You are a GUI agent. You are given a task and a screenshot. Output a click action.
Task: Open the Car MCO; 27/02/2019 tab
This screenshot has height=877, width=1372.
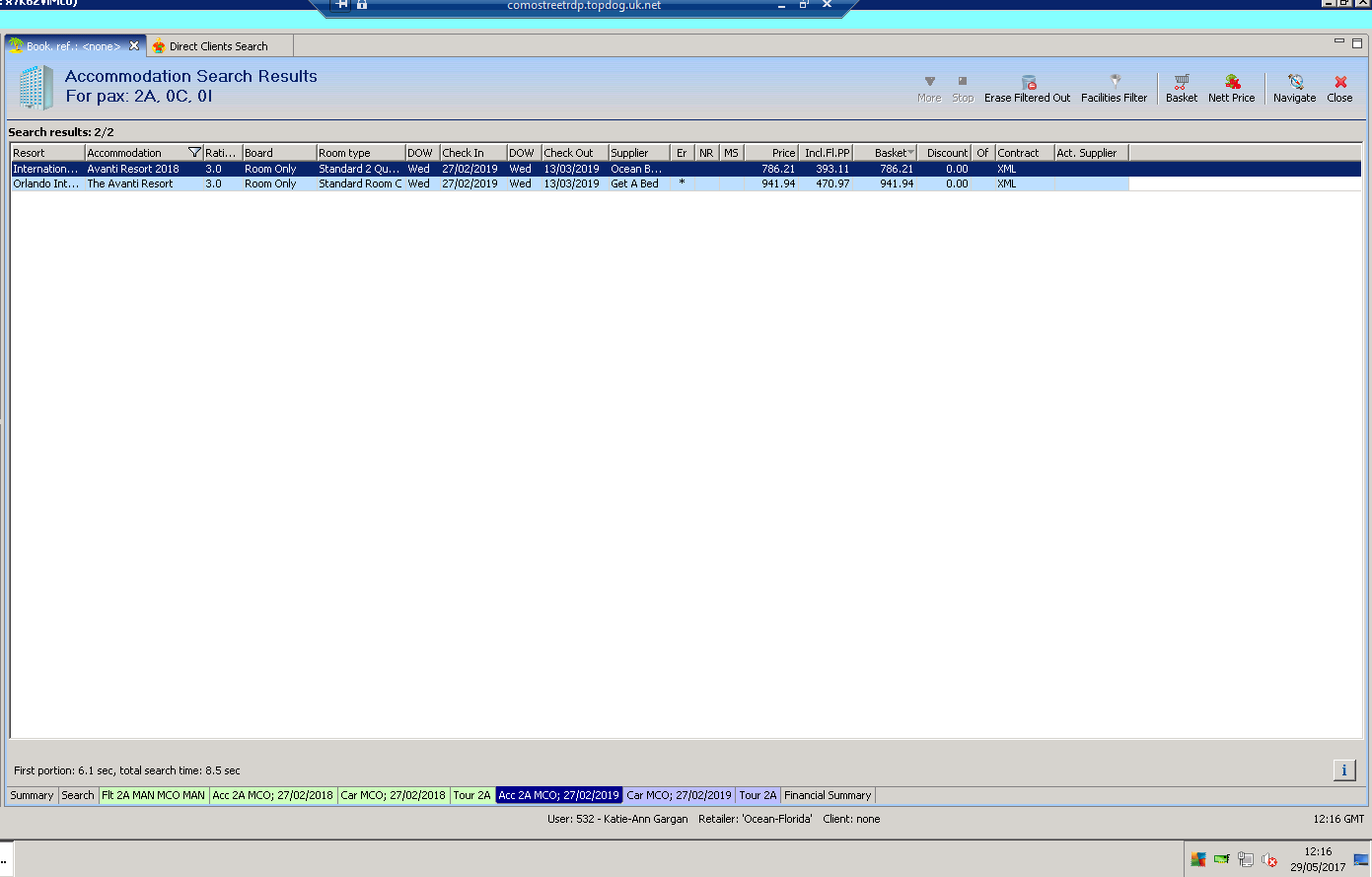(680, 795)
